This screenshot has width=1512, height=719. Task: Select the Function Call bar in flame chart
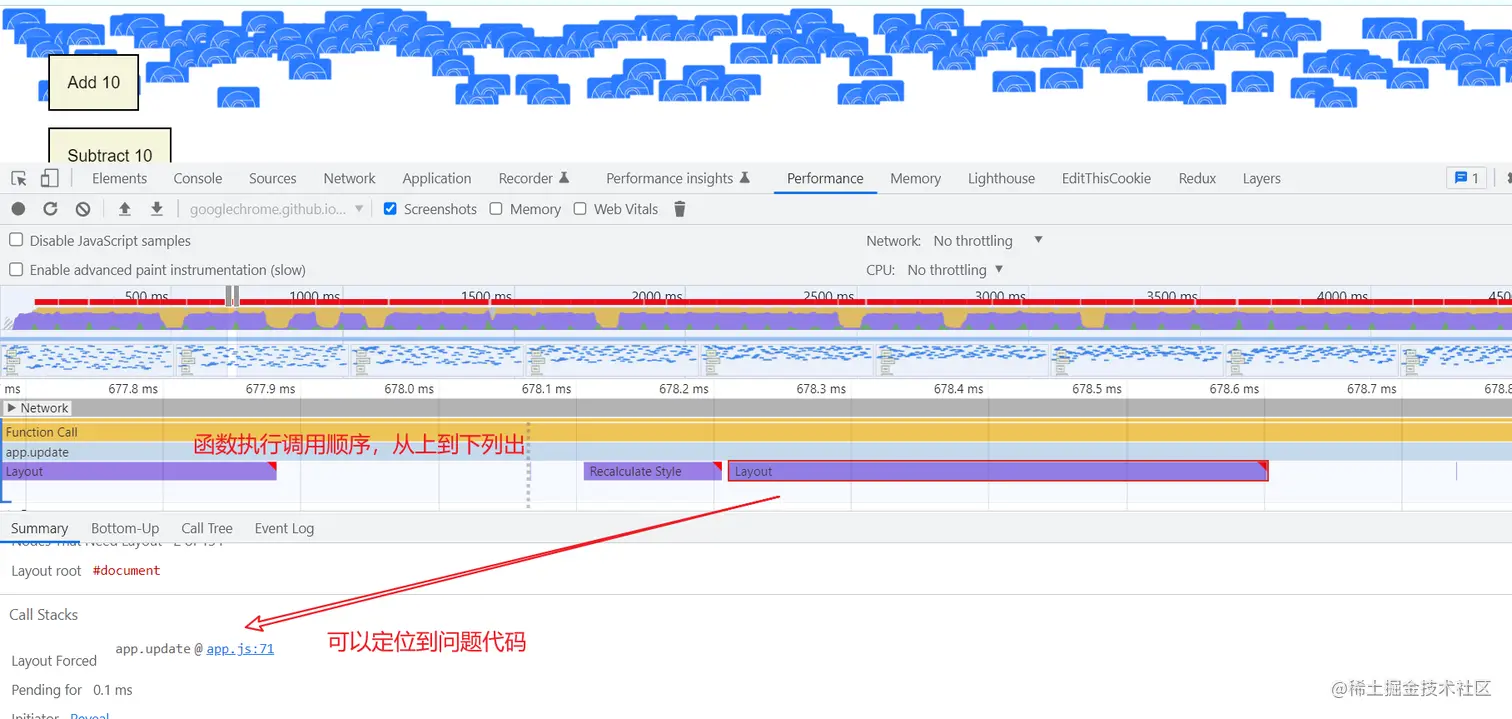click(756, 432)
